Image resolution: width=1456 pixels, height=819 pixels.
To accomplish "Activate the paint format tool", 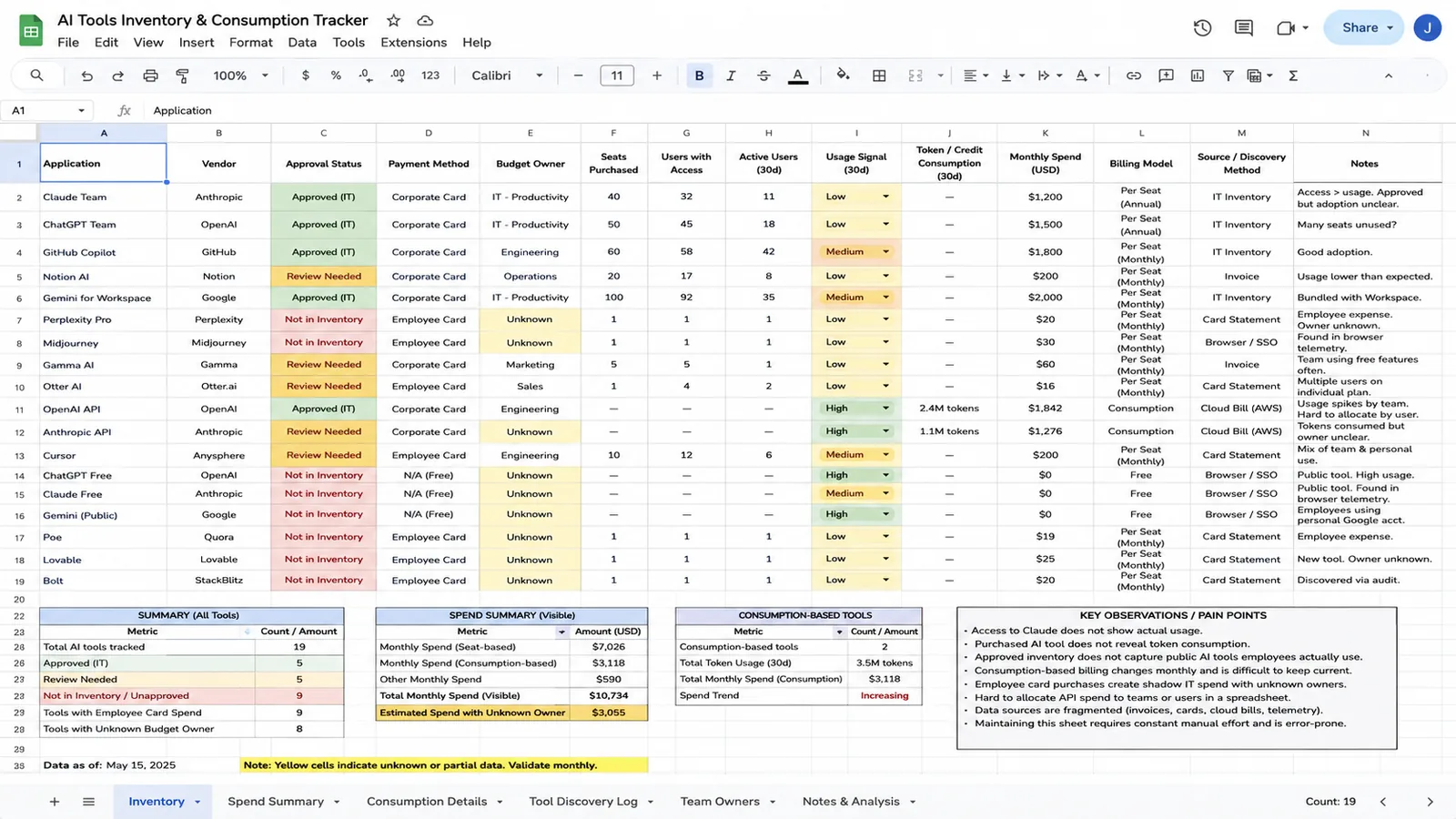I will click(182, 76).
